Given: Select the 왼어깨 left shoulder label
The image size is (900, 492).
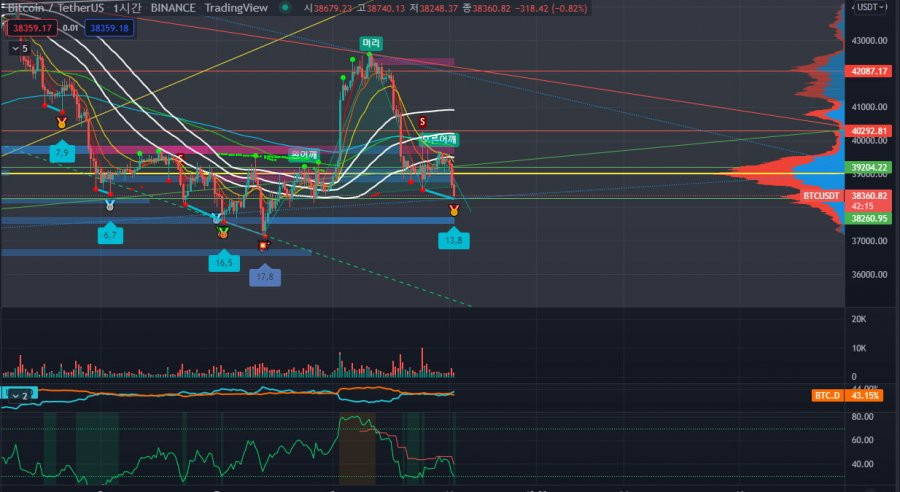Looking at the screenshot, I should coord(304,155).
